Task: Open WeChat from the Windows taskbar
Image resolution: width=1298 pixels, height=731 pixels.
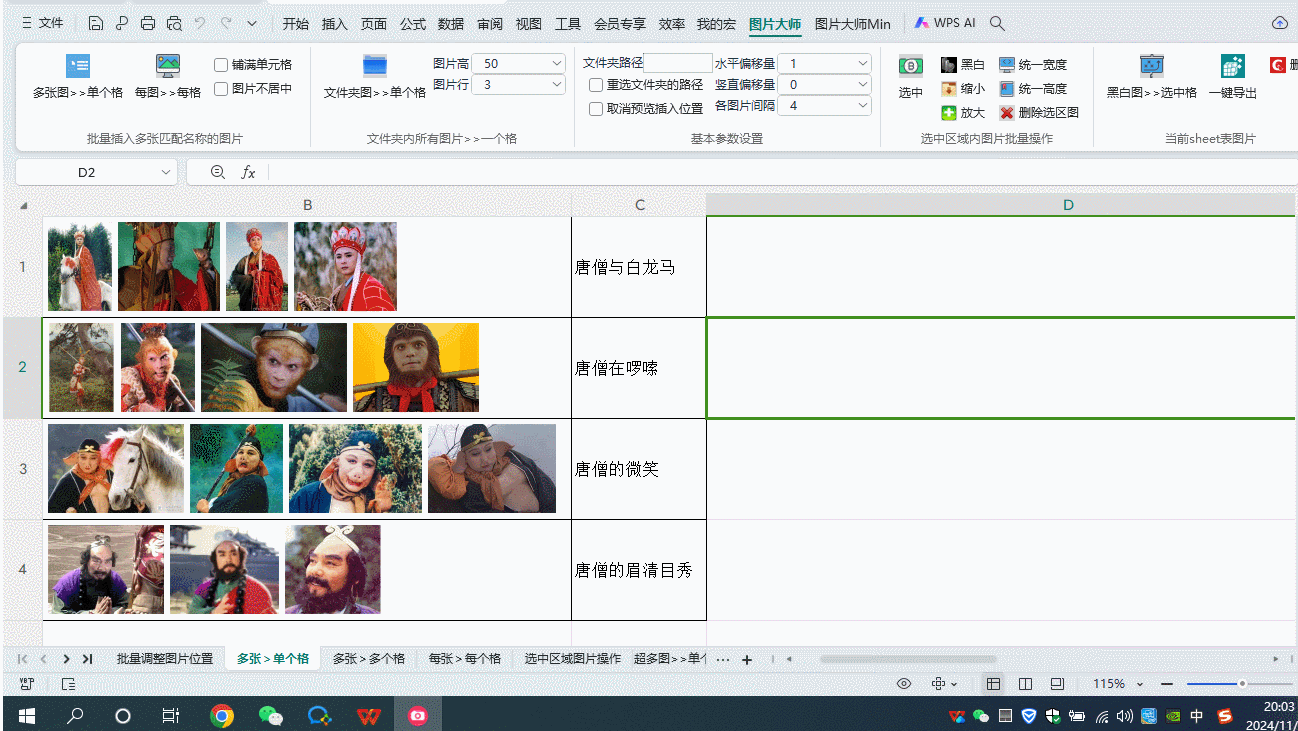Action: pyautogui.click(x=271, y=715)
